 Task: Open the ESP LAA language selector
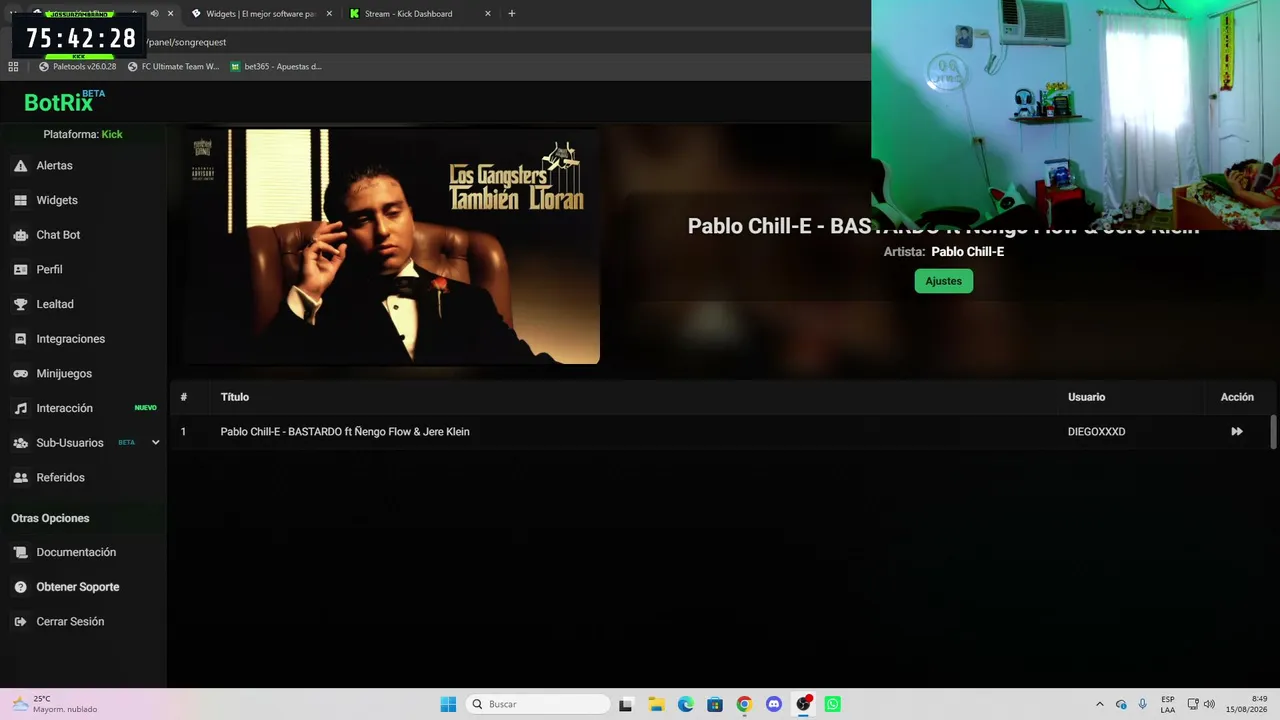coord(1168,704)
